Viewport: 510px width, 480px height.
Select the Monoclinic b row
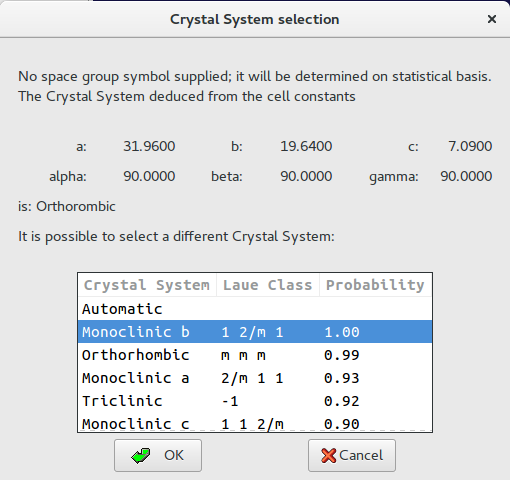click(255, 332)
